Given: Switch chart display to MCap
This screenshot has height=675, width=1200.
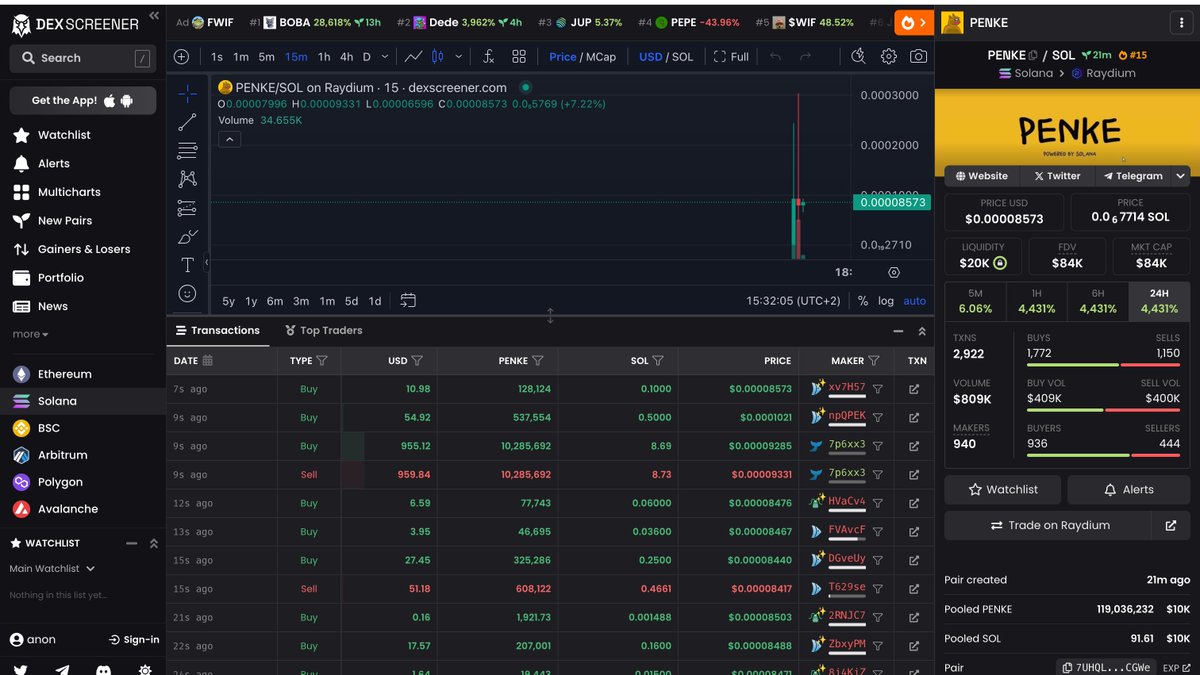Looking at the screenshot, I should (x=601, y=57).
